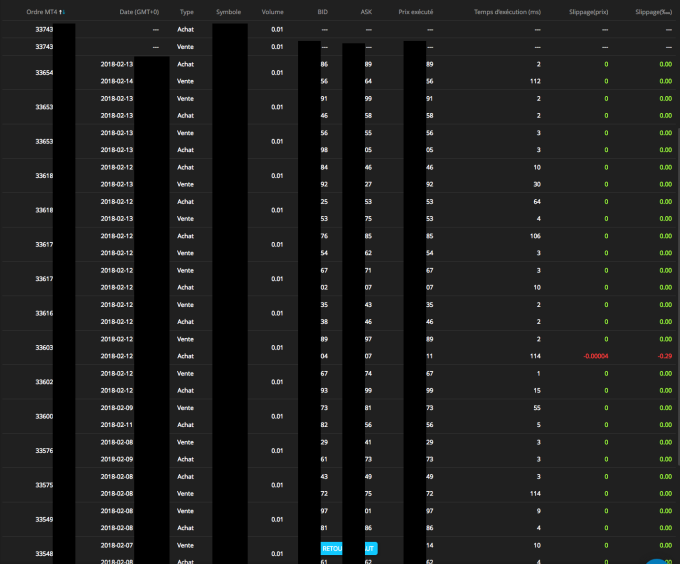Click the Type column header

click(186, 12)
